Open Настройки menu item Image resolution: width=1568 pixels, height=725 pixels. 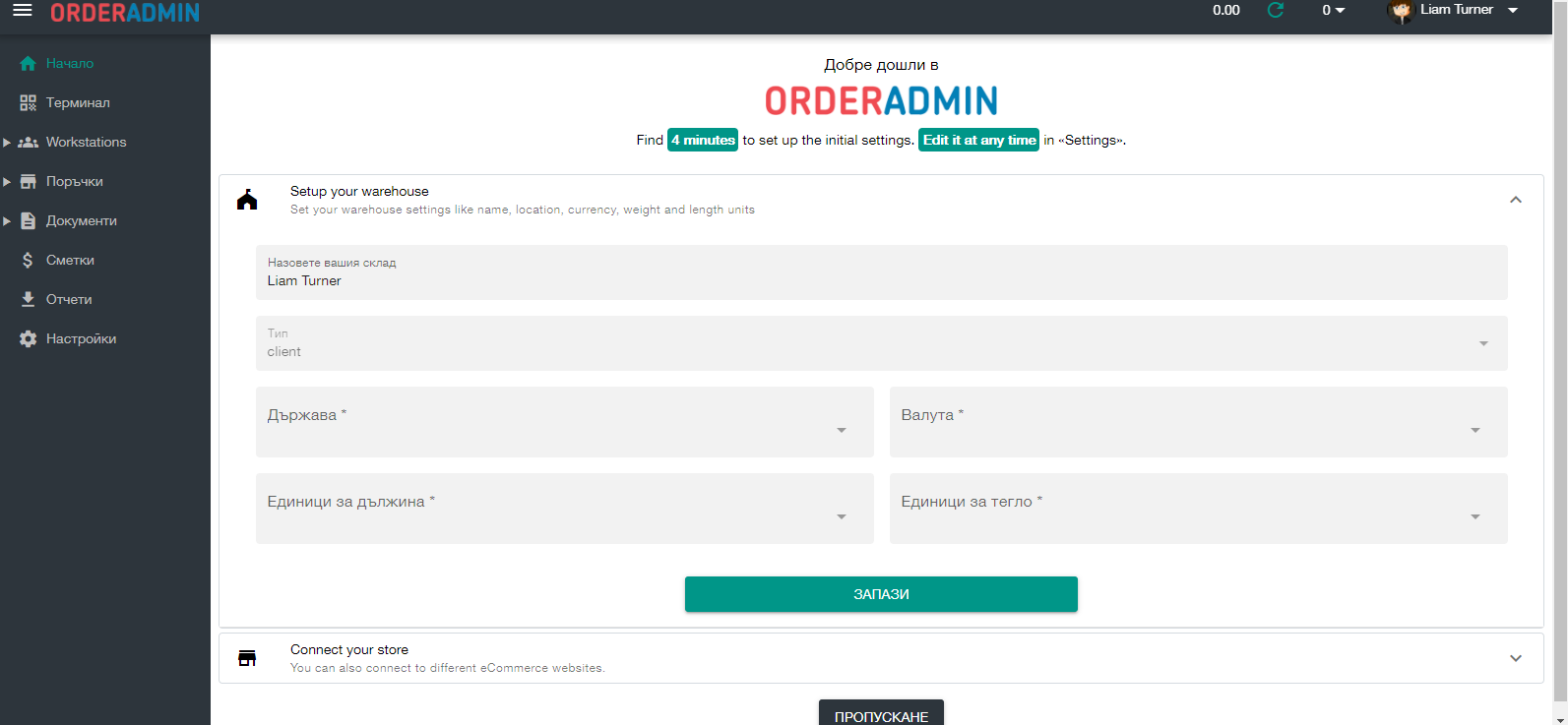[x=81, y=338]
